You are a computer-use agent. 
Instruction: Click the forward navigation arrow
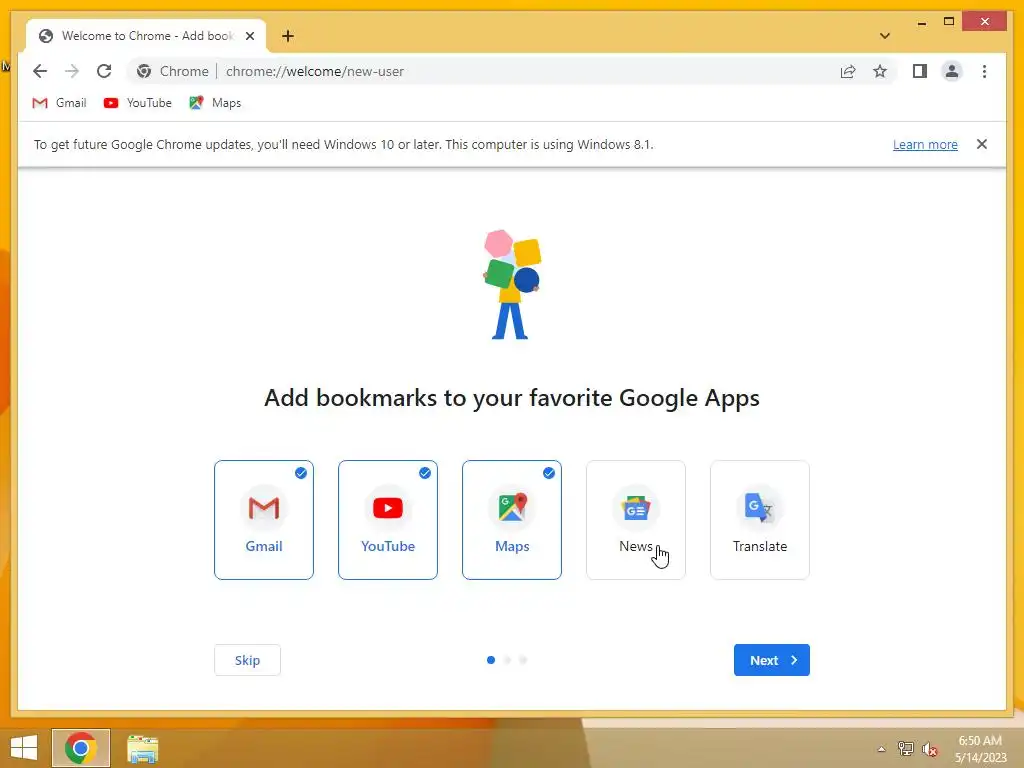(x=72, y=71)
